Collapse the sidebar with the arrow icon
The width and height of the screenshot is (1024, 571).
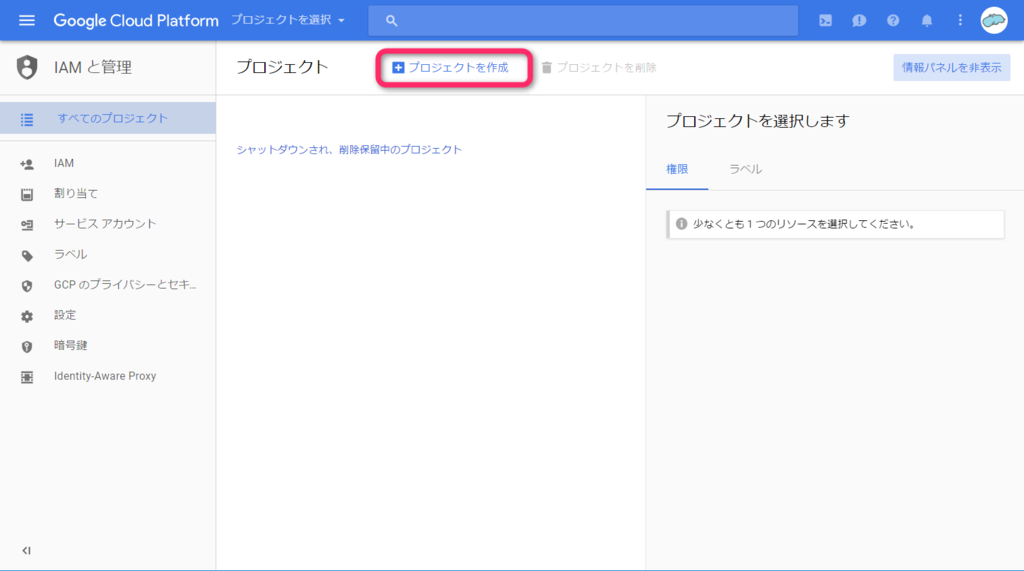tap(26, 551)
